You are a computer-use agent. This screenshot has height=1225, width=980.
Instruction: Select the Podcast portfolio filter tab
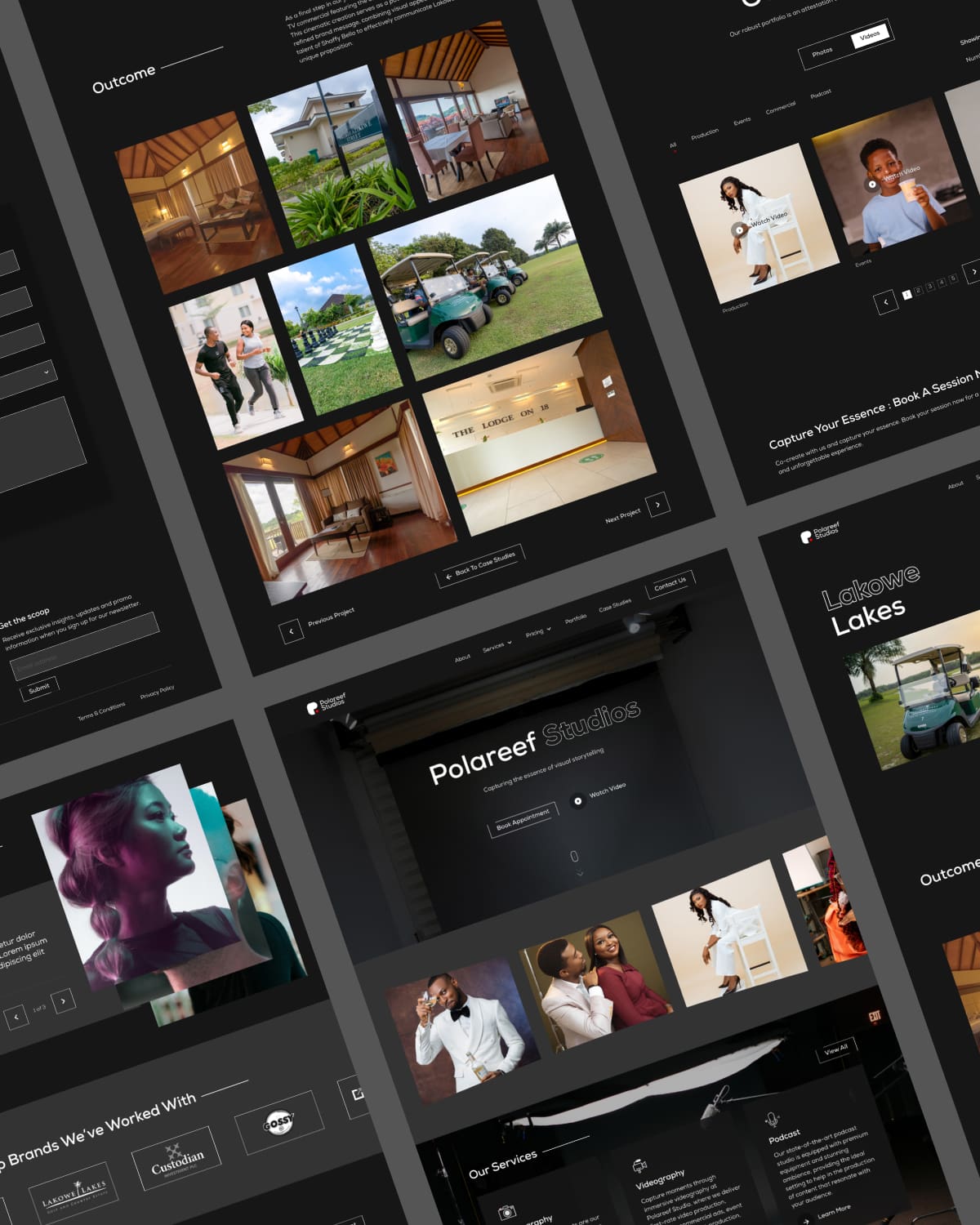(x=821, y=94)
